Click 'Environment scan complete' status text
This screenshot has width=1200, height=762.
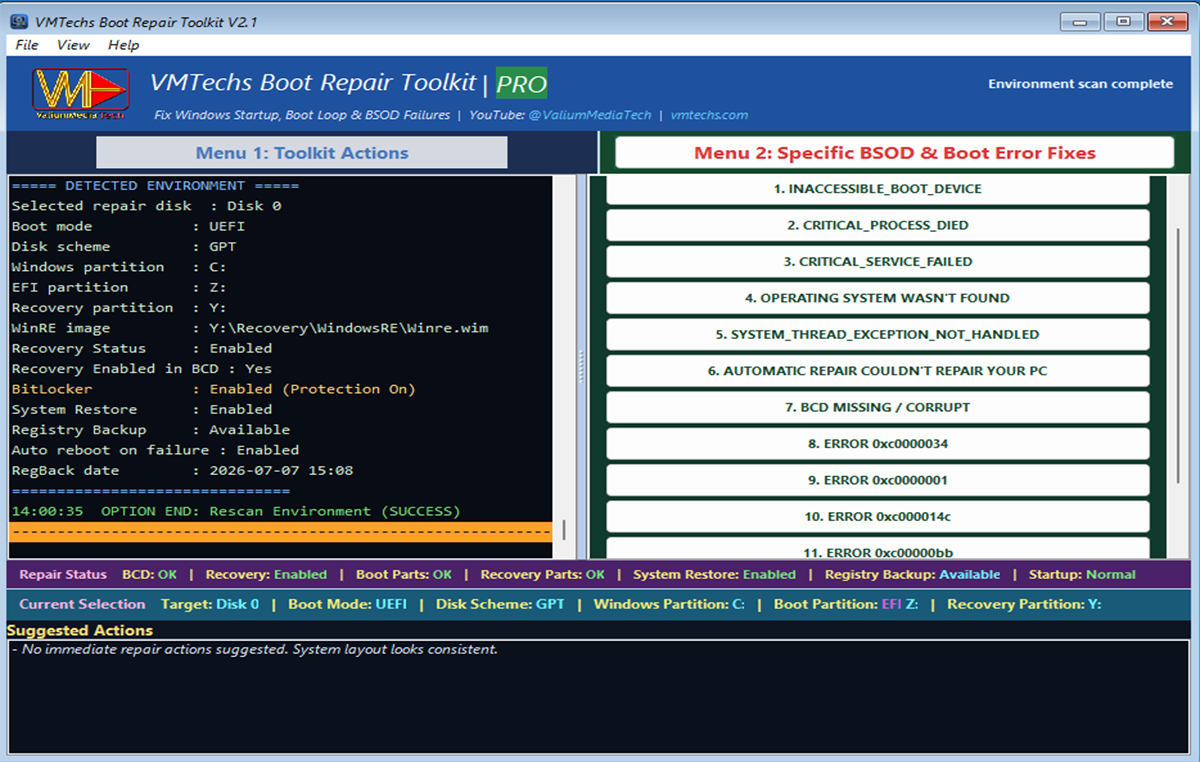(x=1080, y=84)
